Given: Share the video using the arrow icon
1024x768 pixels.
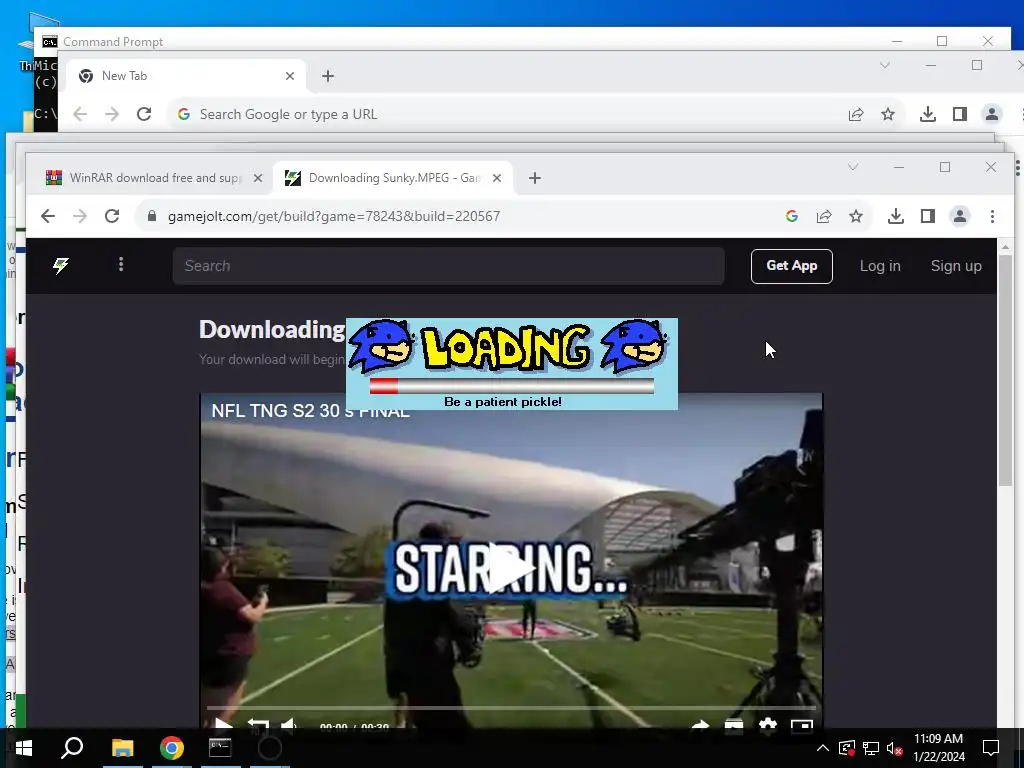Looking at the screenshot, I should 701,724.
